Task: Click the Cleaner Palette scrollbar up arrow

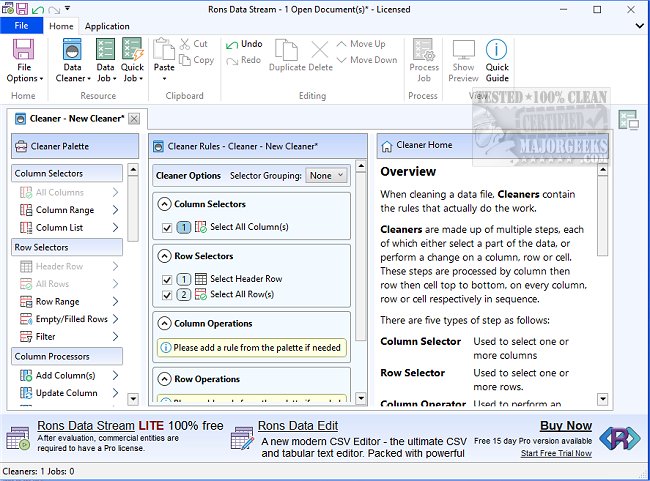Action: point(133,170)
